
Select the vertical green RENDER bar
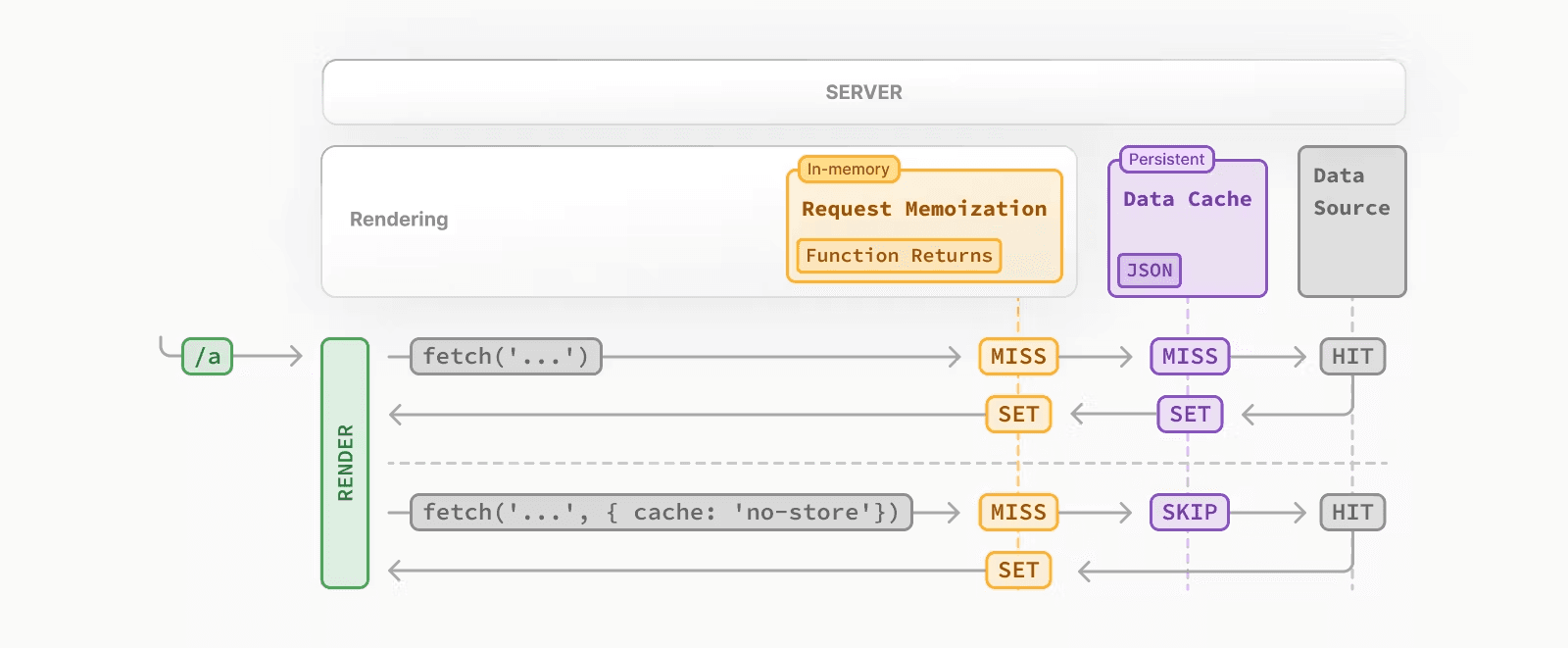click(345, 463)
